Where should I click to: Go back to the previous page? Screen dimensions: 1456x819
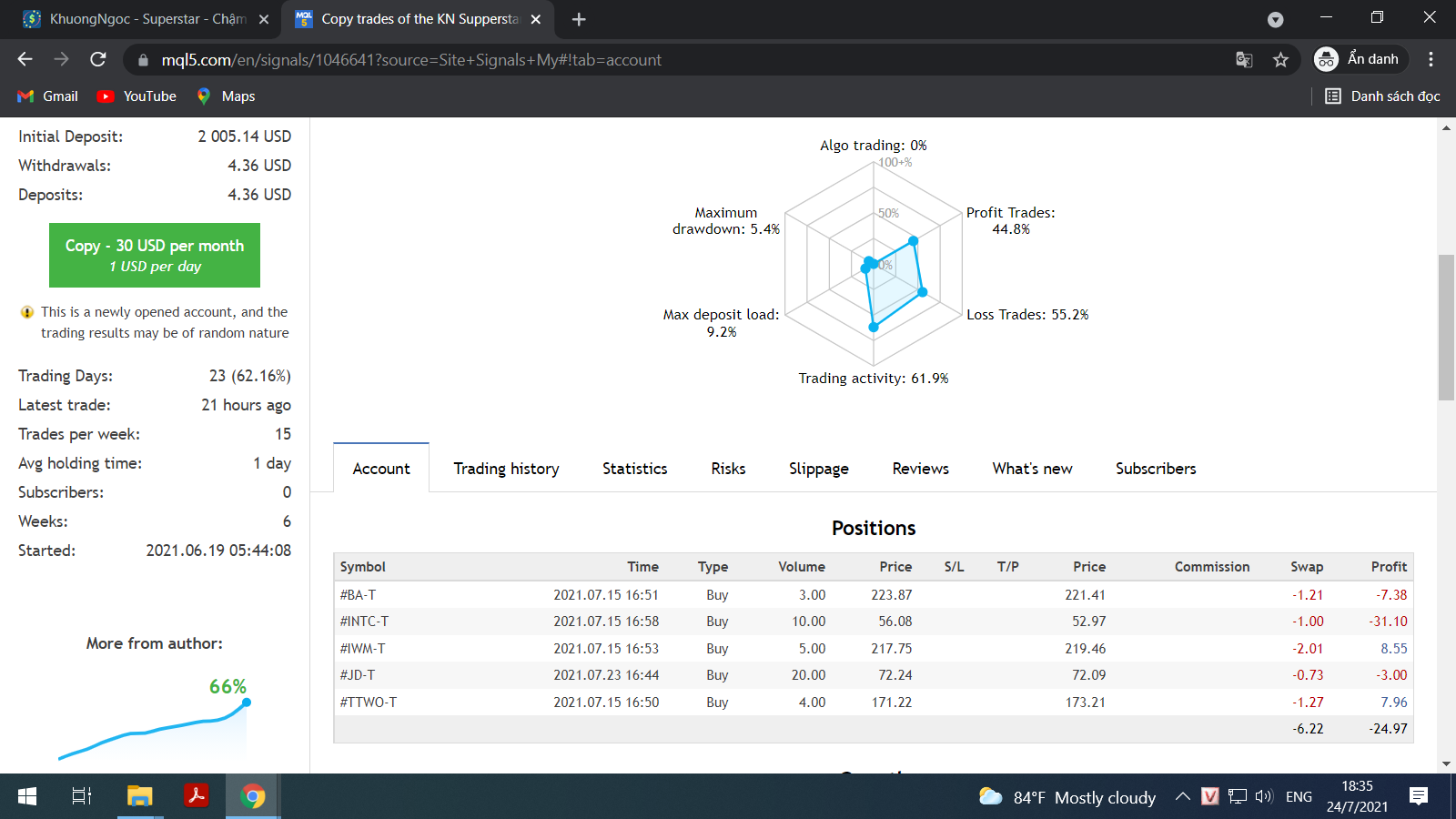(25, 59)
